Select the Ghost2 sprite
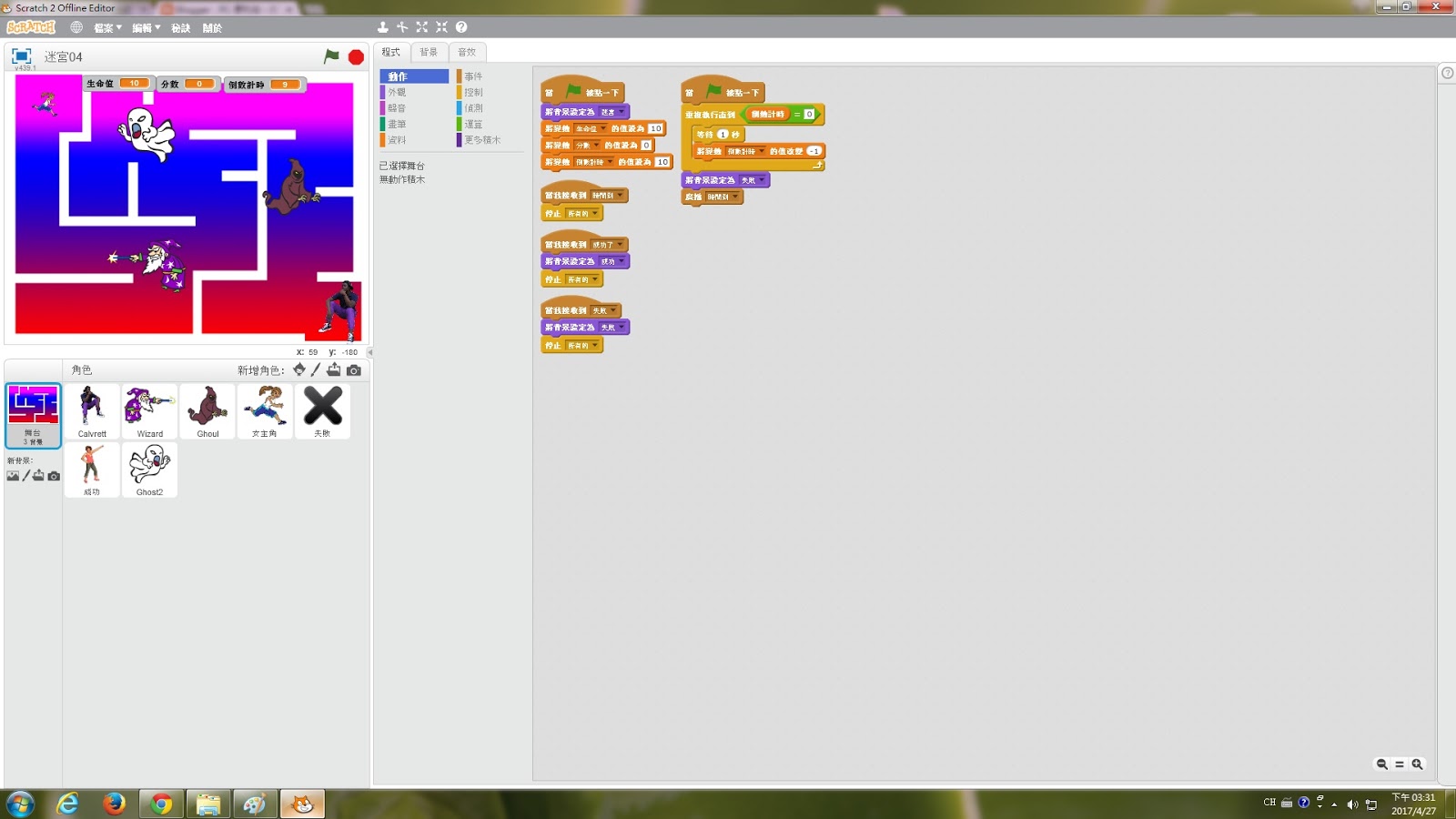1456x819 pixels. [150, 470]
